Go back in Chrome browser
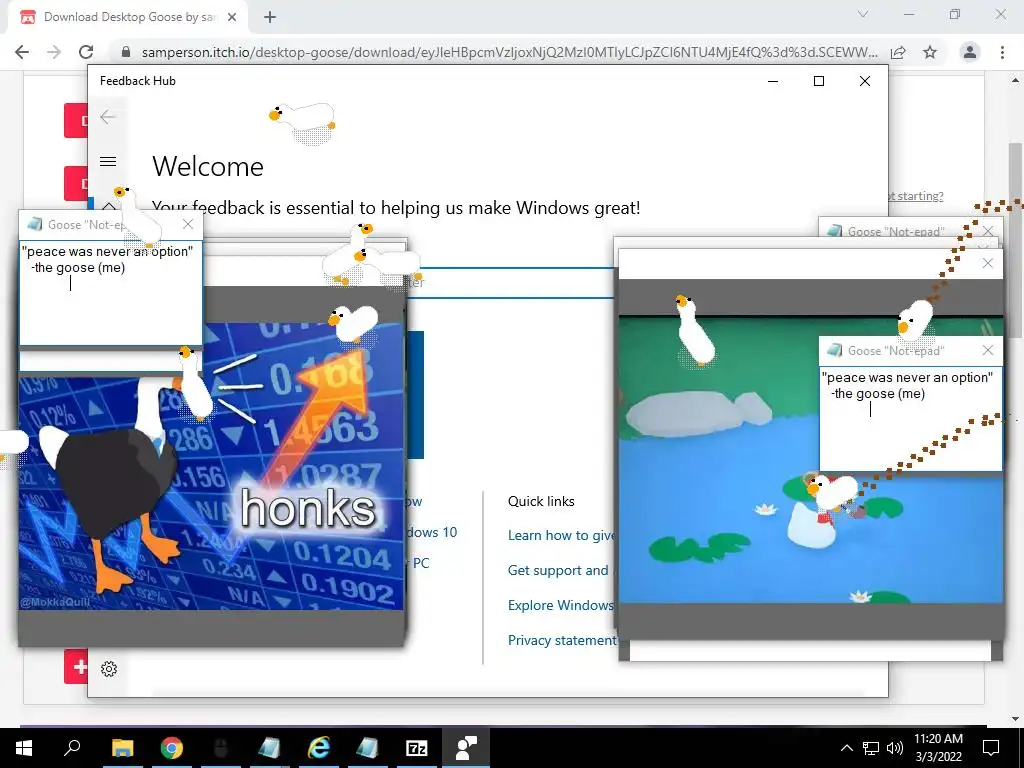Screen dimensions: 1024x768 22,52
